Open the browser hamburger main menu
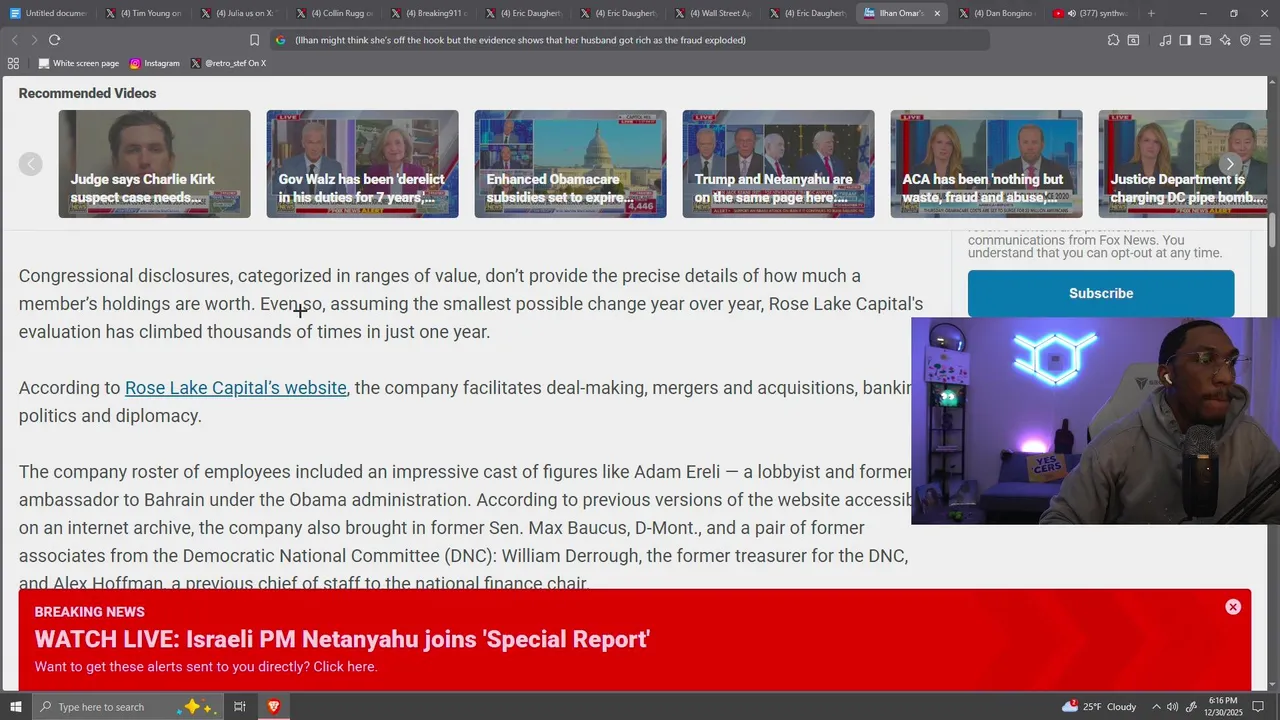 [x=1266, y=40]
